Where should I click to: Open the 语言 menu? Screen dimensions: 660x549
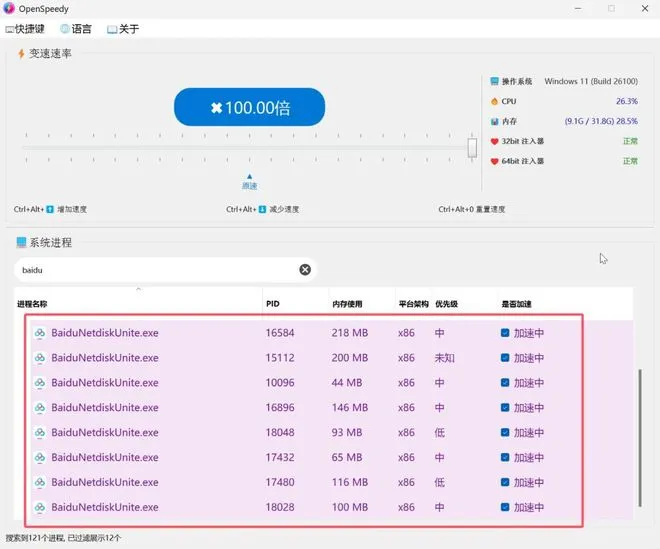point(76,29)
